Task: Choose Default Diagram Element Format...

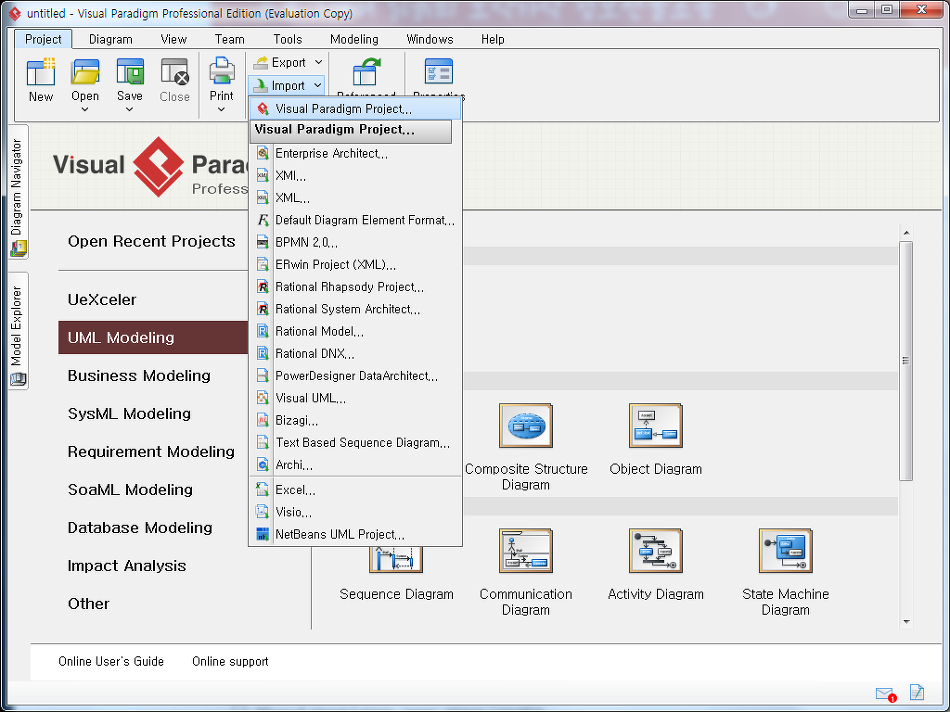Action: point(355,220)
